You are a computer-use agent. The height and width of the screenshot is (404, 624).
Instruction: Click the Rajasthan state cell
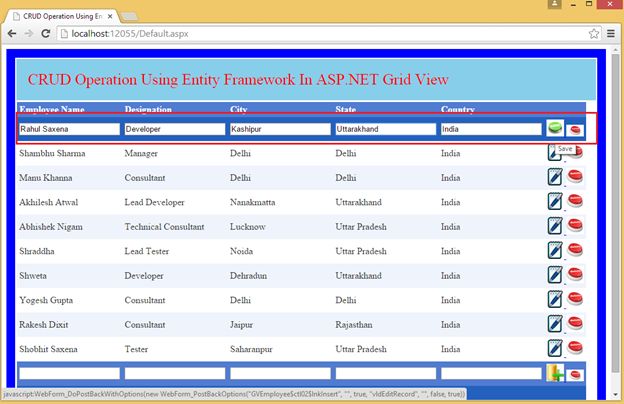click(x=354, y=324)
